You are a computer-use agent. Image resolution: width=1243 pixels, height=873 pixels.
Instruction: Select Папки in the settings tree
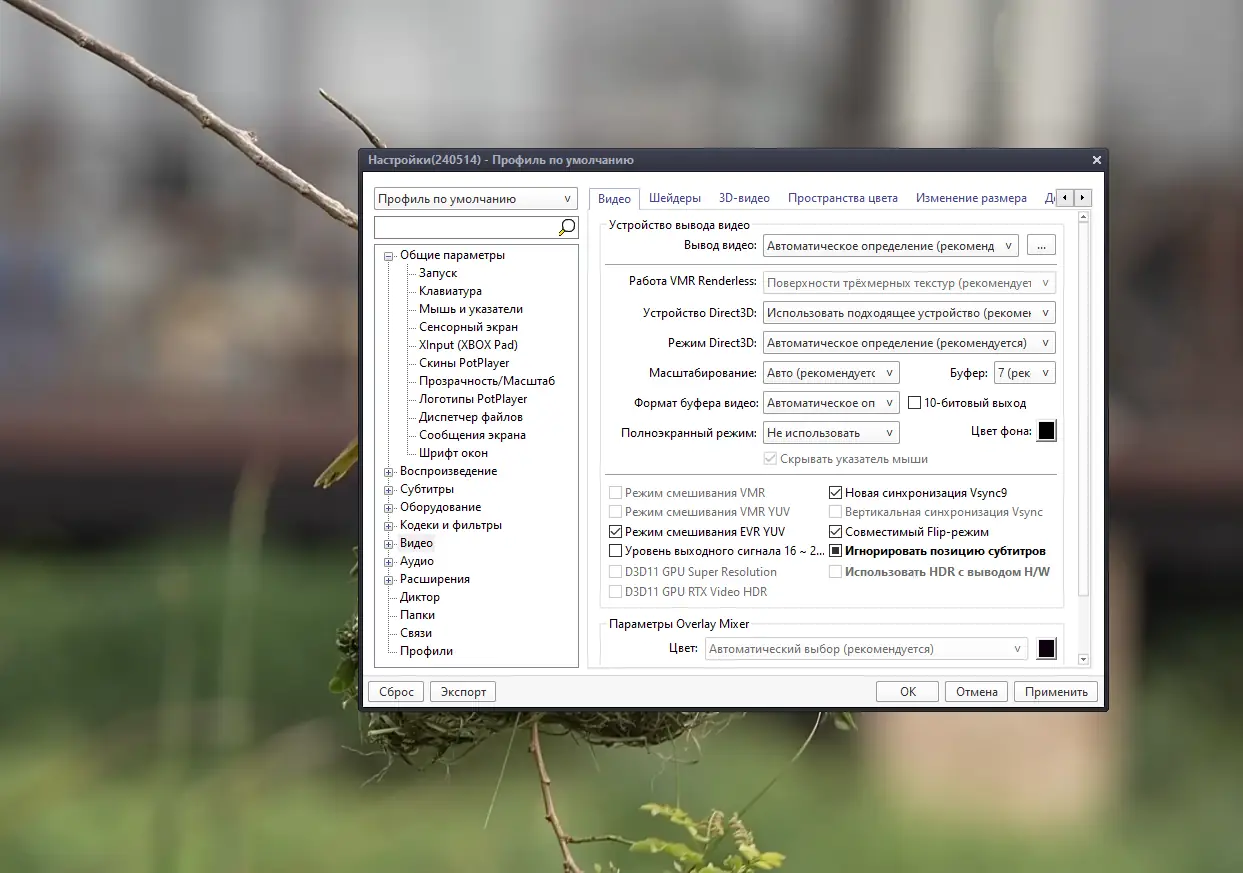pyautogui.click(x=417, y=615)
